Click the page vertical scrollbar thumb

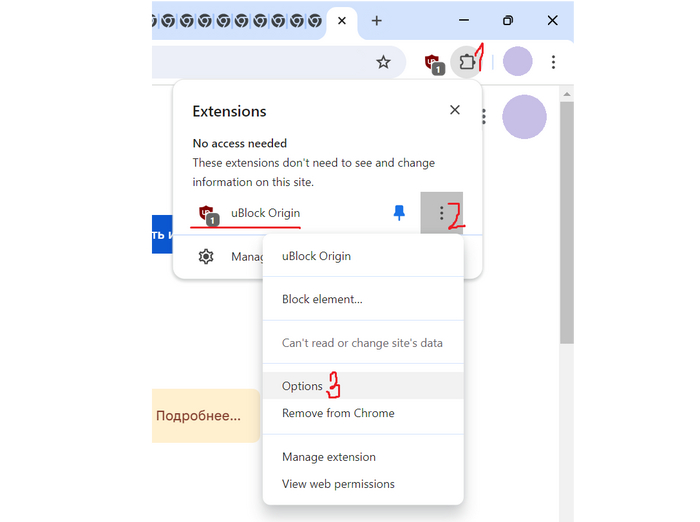pos(567,222)
